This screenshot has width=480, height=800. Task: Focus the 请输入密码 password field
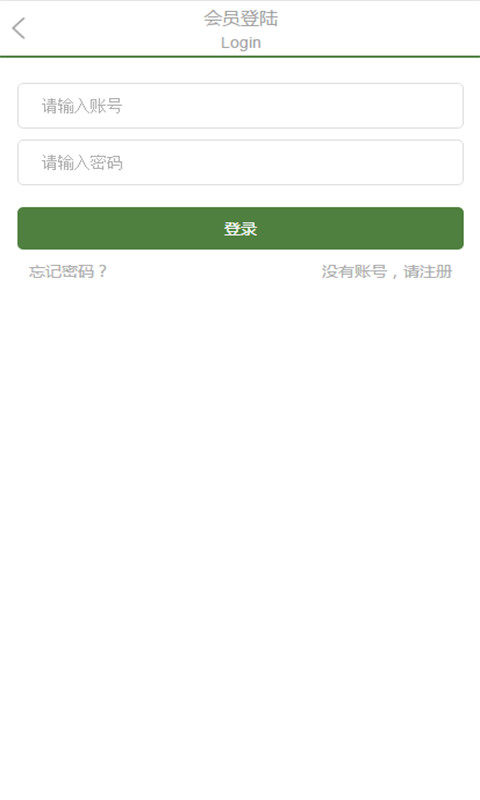pos(240,162)
